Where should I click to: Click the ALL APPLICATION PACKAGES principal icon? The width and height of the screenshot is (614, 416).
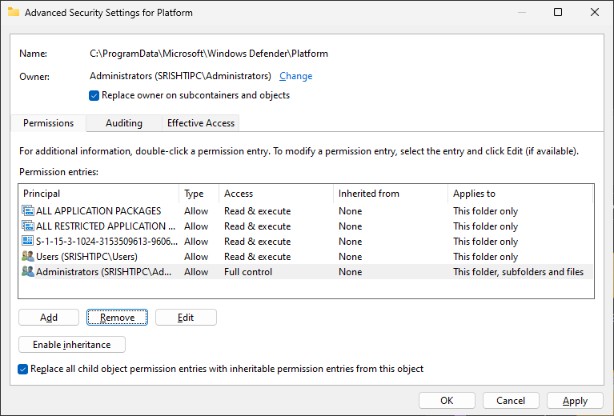[x=27, y=211]
